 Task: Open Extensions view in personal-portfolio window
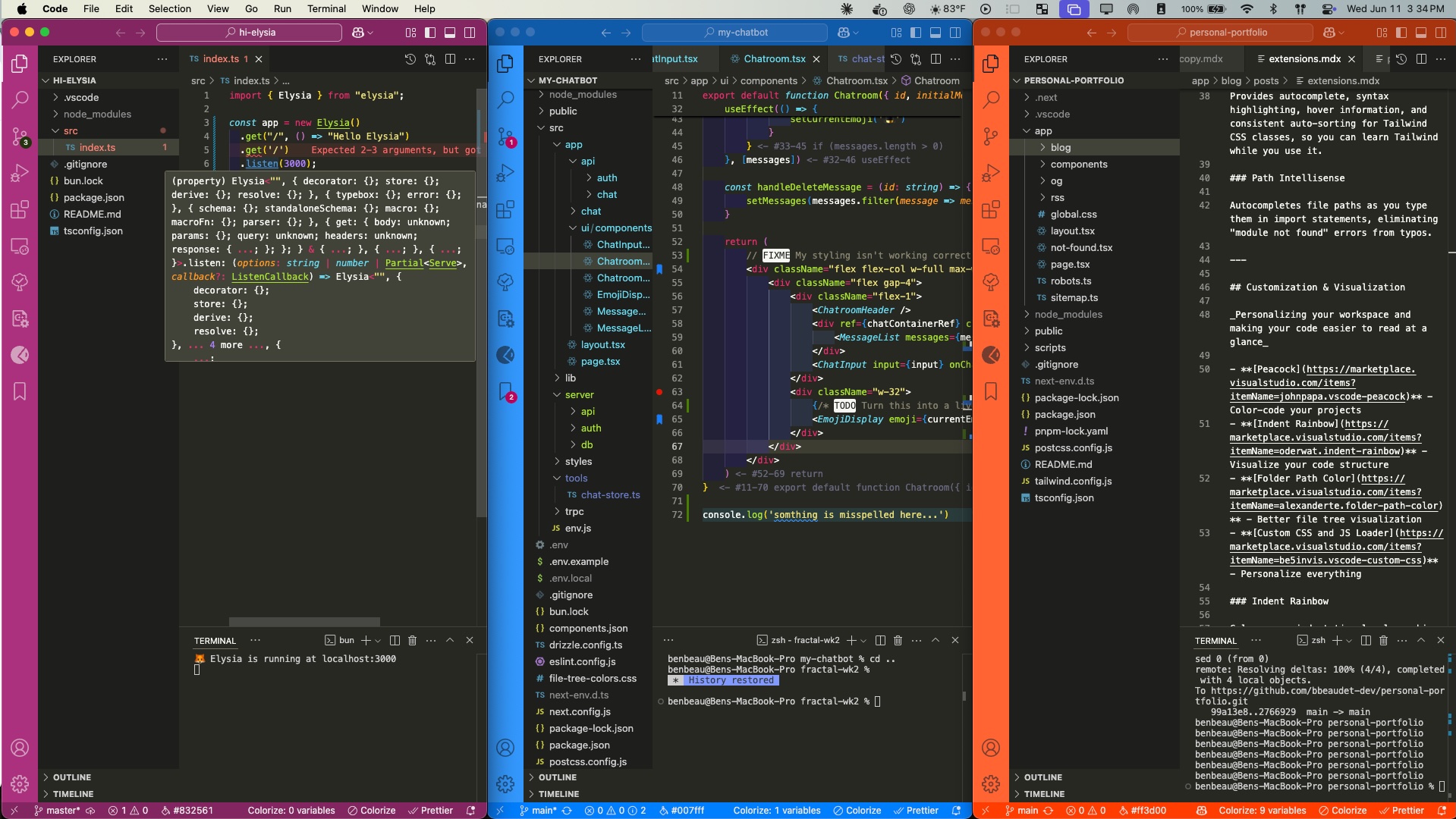(991, 209)
